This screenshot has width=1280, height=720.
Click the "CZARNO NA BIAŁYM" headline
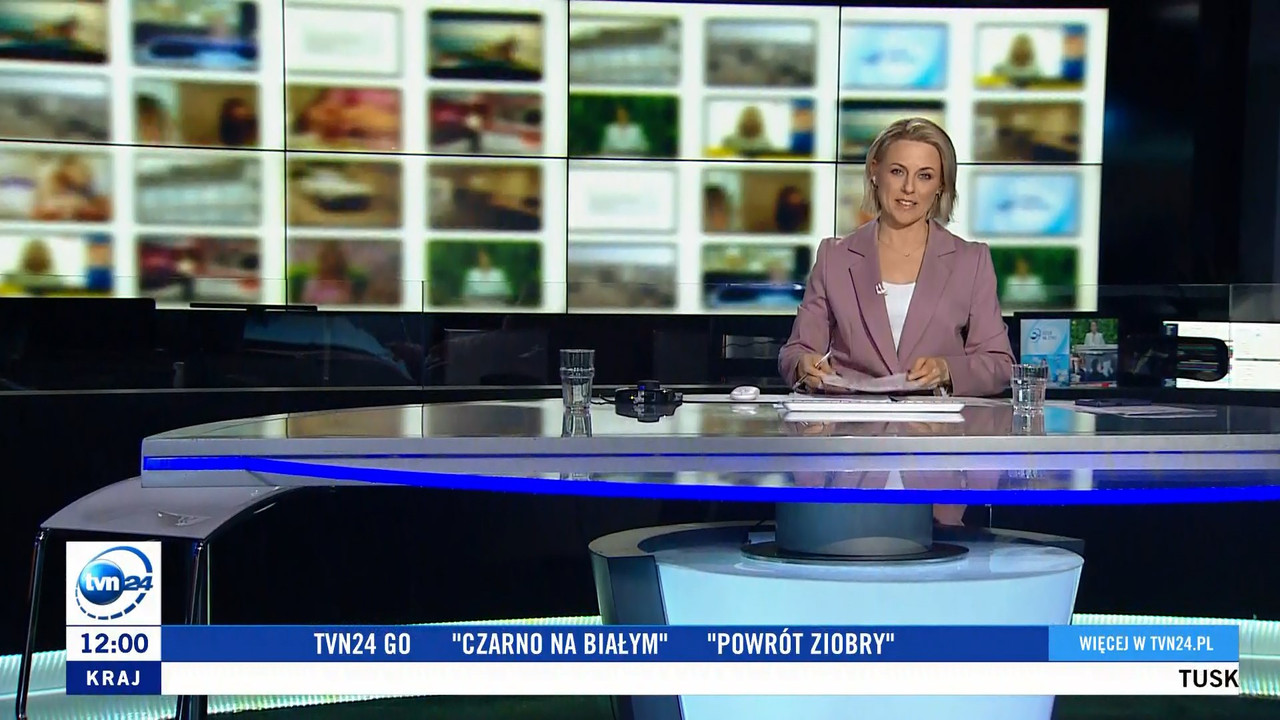click(560, 644)
